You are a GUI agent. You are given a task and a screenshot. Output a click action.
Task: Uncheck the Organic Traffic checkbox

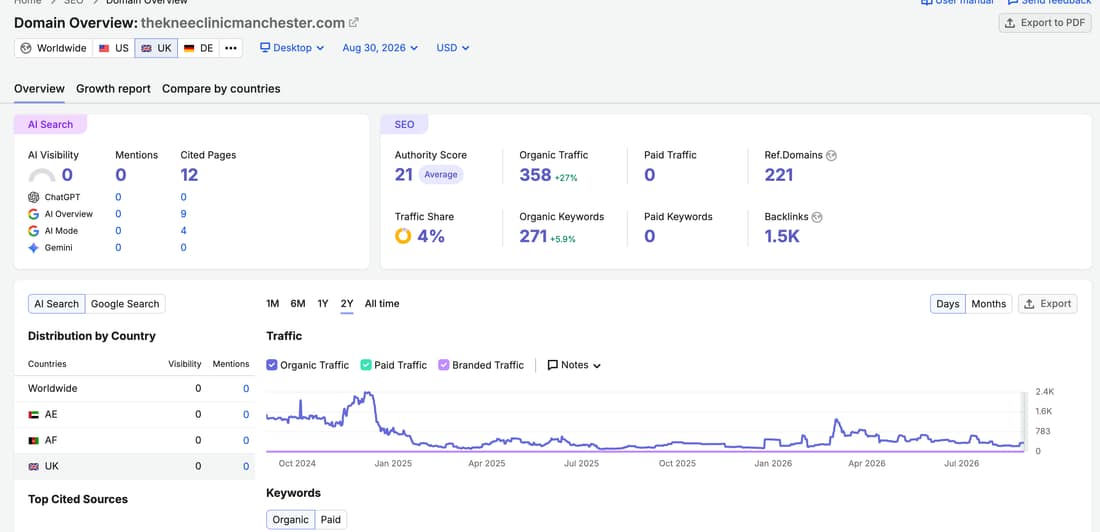pyautogui.click(x=271, y=365)
